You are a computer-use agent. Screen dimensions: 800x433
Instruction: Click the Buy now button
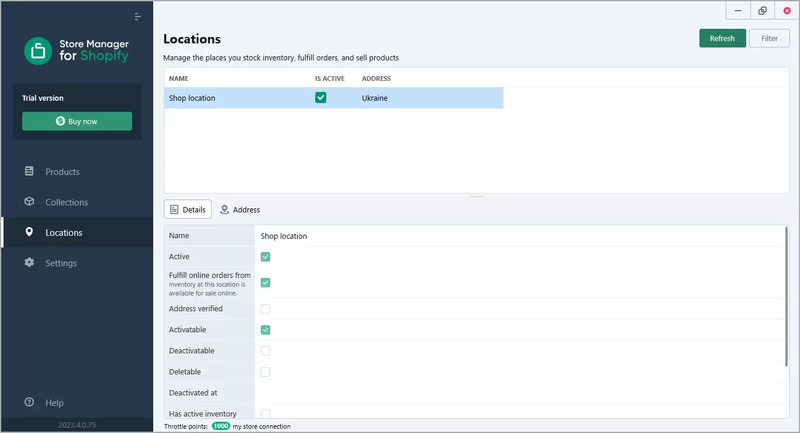tap(77, 121)
